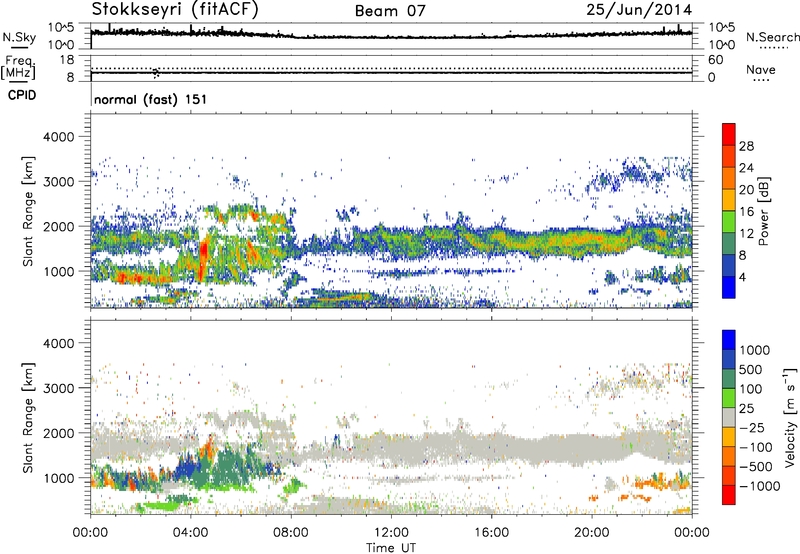Image resolution: width=800 pixels, height=554 pixels.
Task: Click the N.Sky legend label
Action: pyautogui.click(x=19, y=37)
